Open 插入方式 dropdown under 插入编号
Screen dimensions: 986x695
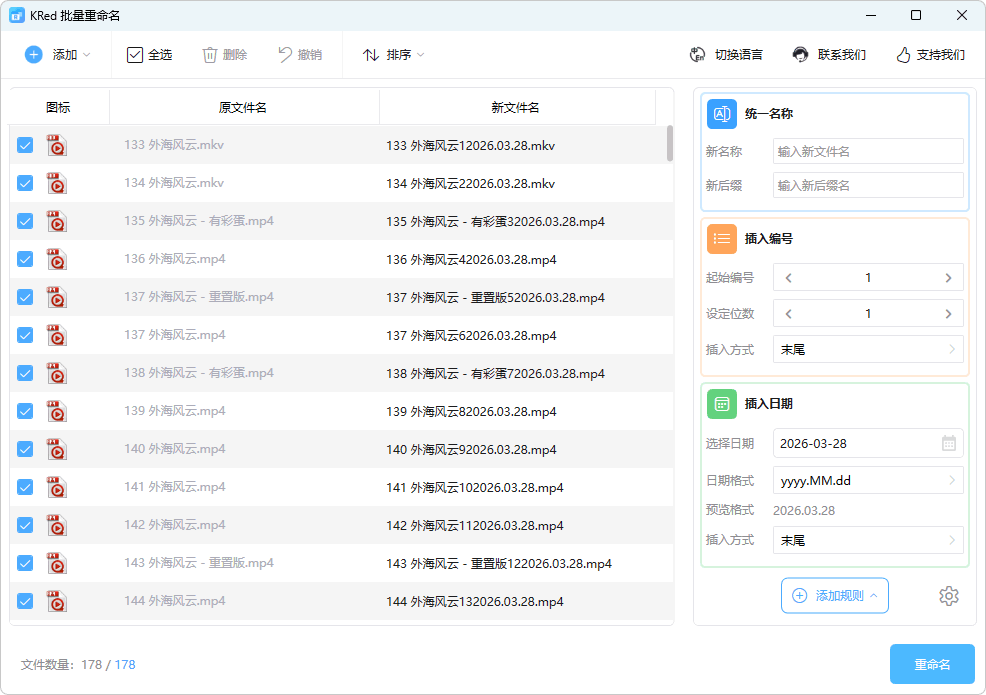tap(868, 350)
